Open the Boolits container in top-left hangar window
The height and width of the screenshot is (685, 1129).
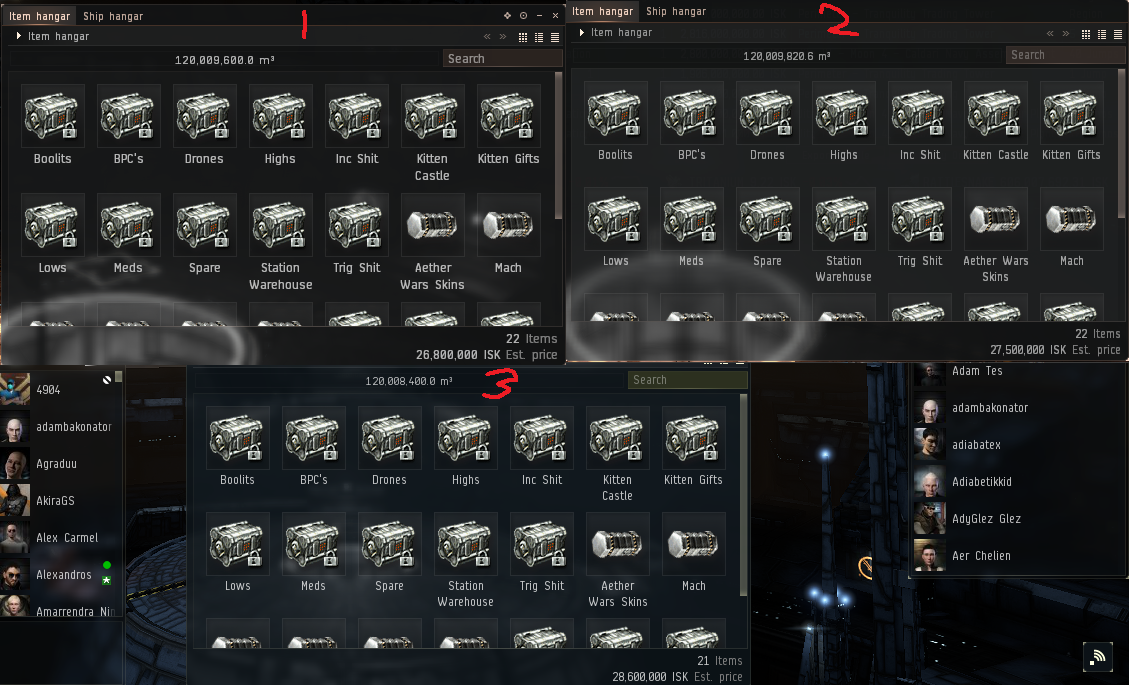coord(53,116)
